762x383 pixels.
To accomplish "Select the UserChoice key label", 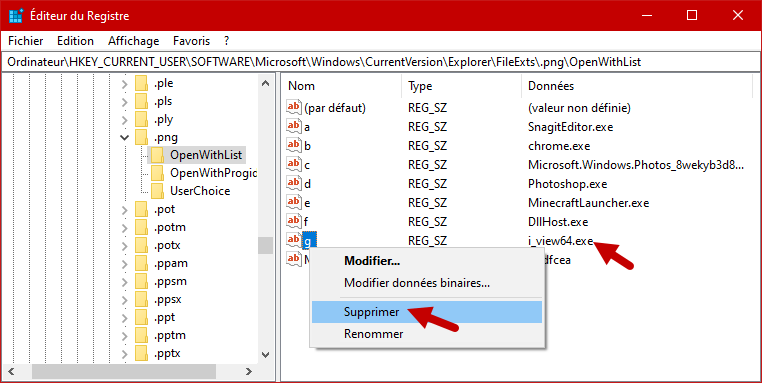I will (200, 191).
